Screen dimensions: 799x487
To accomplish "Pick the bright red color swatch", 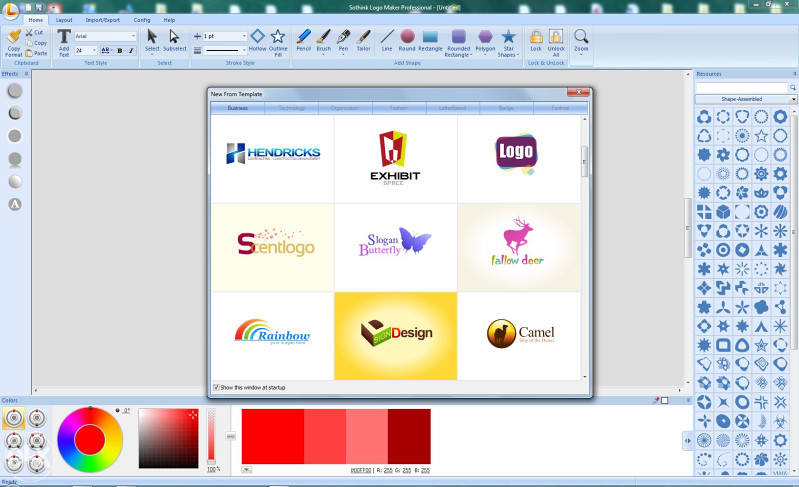I will (273, 436).
